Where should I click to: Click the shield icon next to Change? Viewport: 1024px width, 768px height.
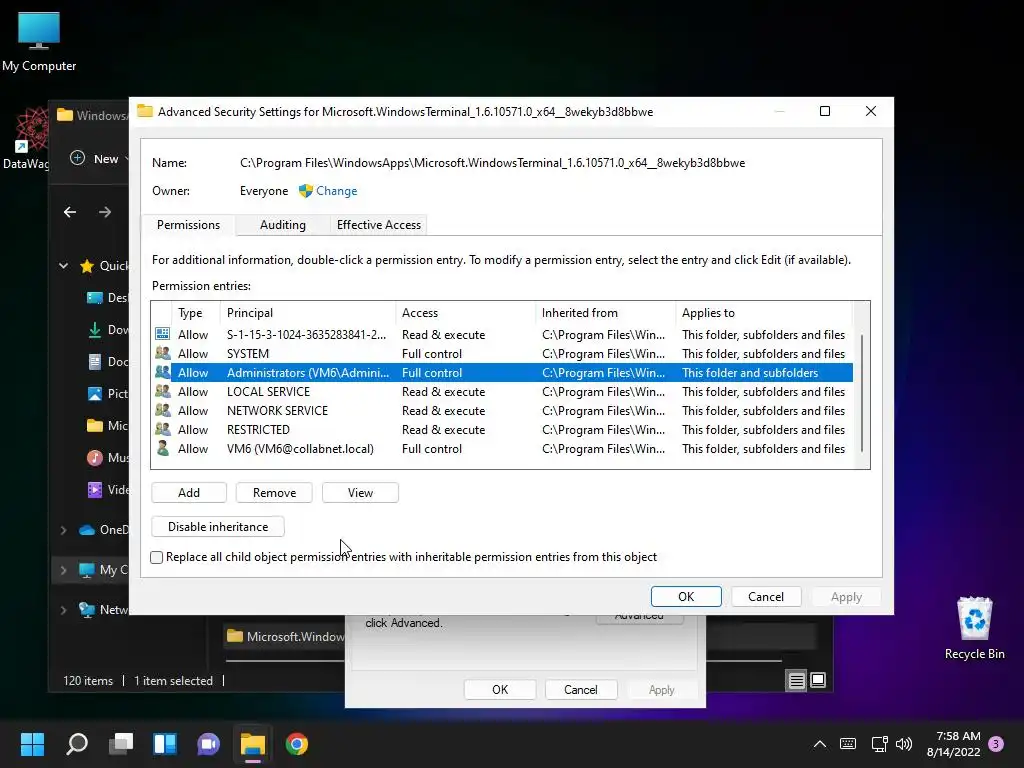coord(306,191)
